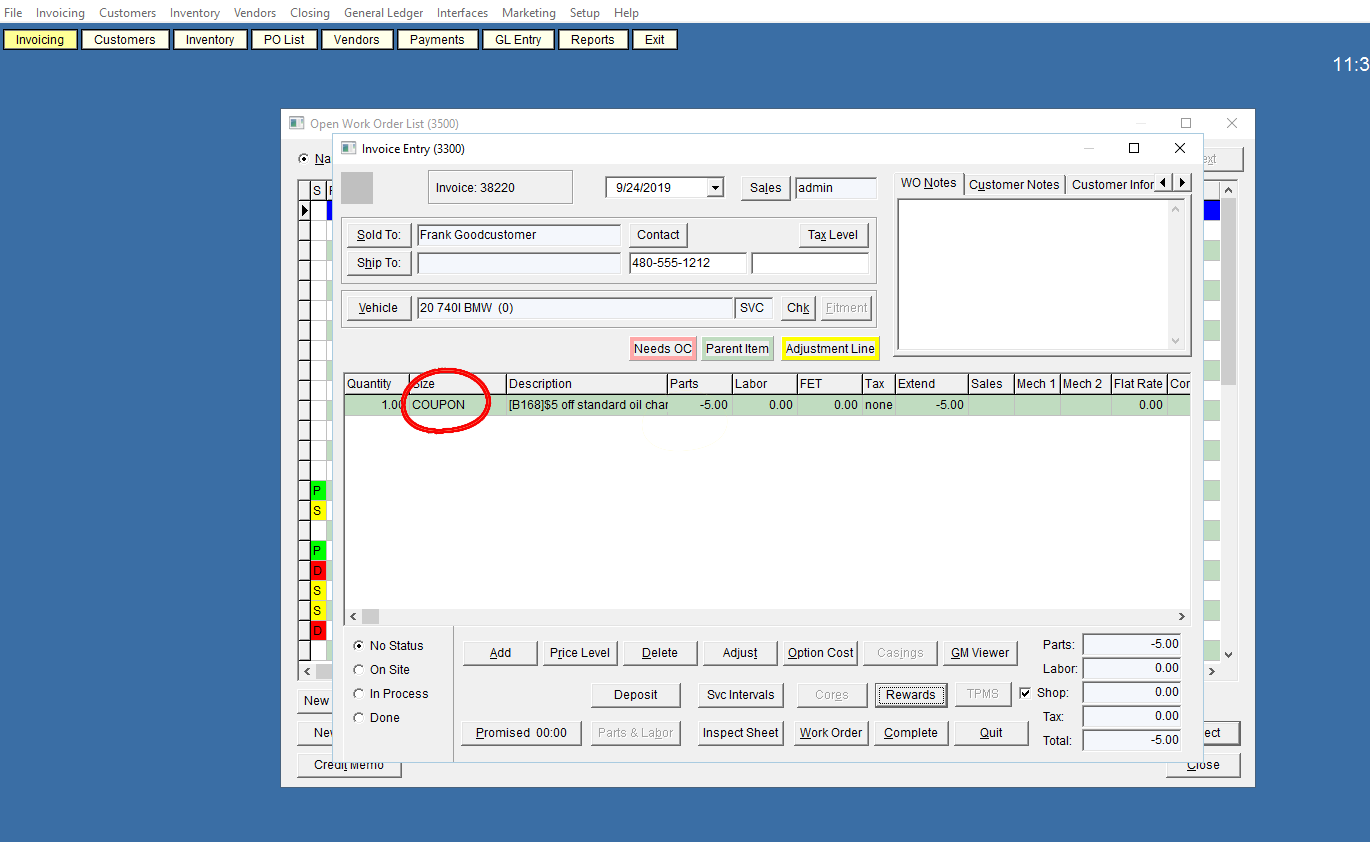Switch to the Customer Infor tab

pos(1112,185)
